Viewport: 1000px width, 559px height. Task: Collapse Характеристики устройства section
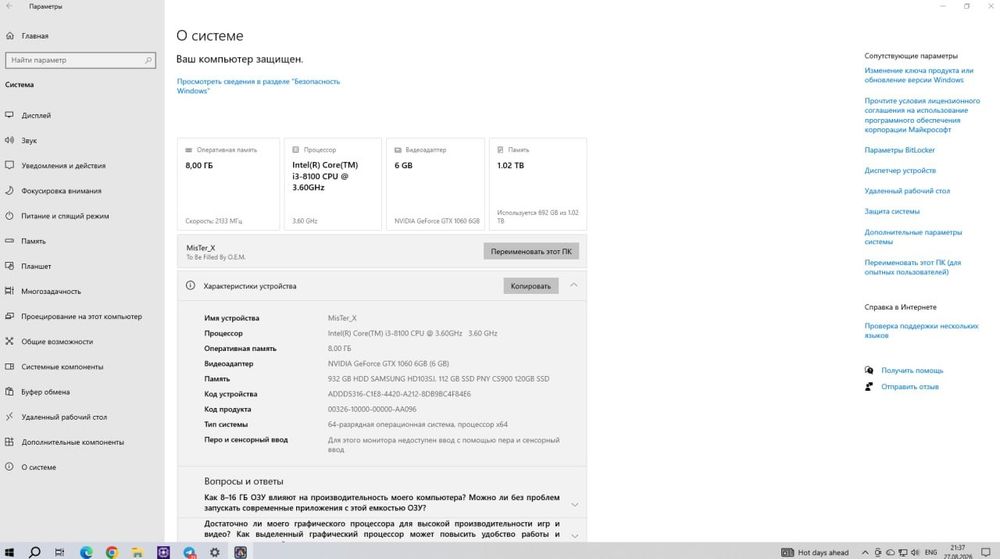574,286
